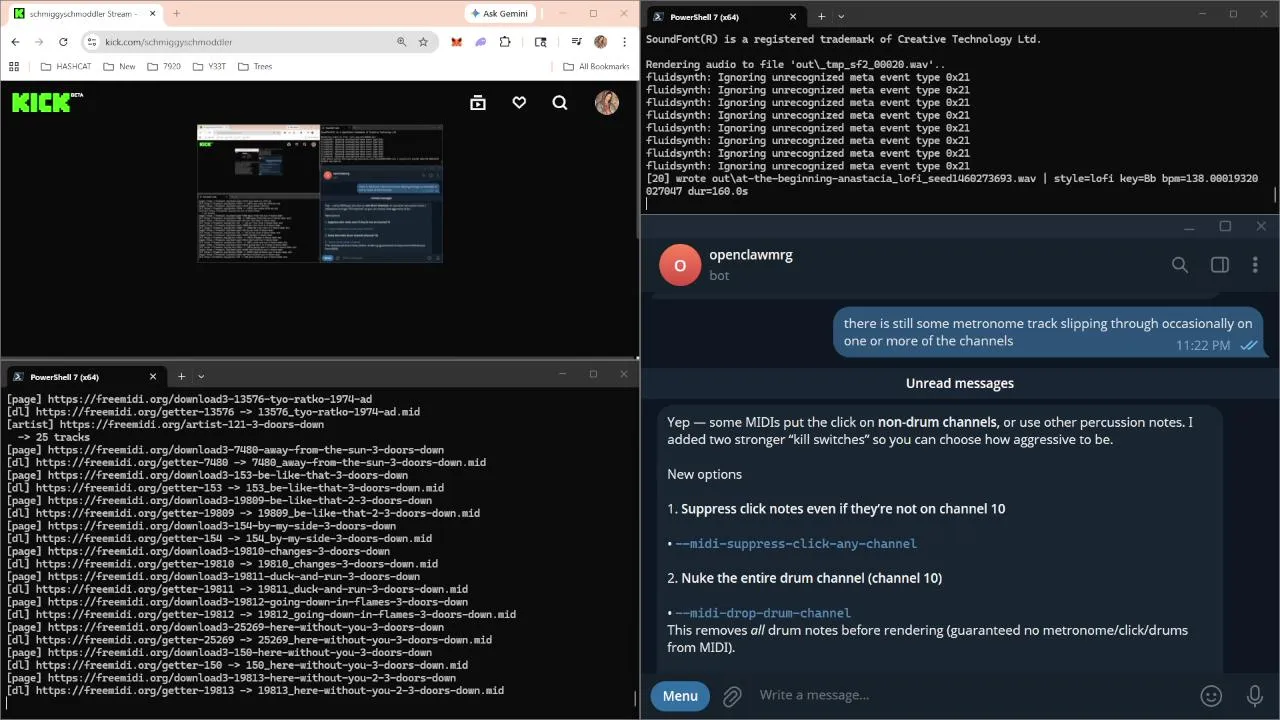Open the Y33T bookmarks folder
Image resolution: width=1280 pixels, height=720 pixels.
point(209,66)
